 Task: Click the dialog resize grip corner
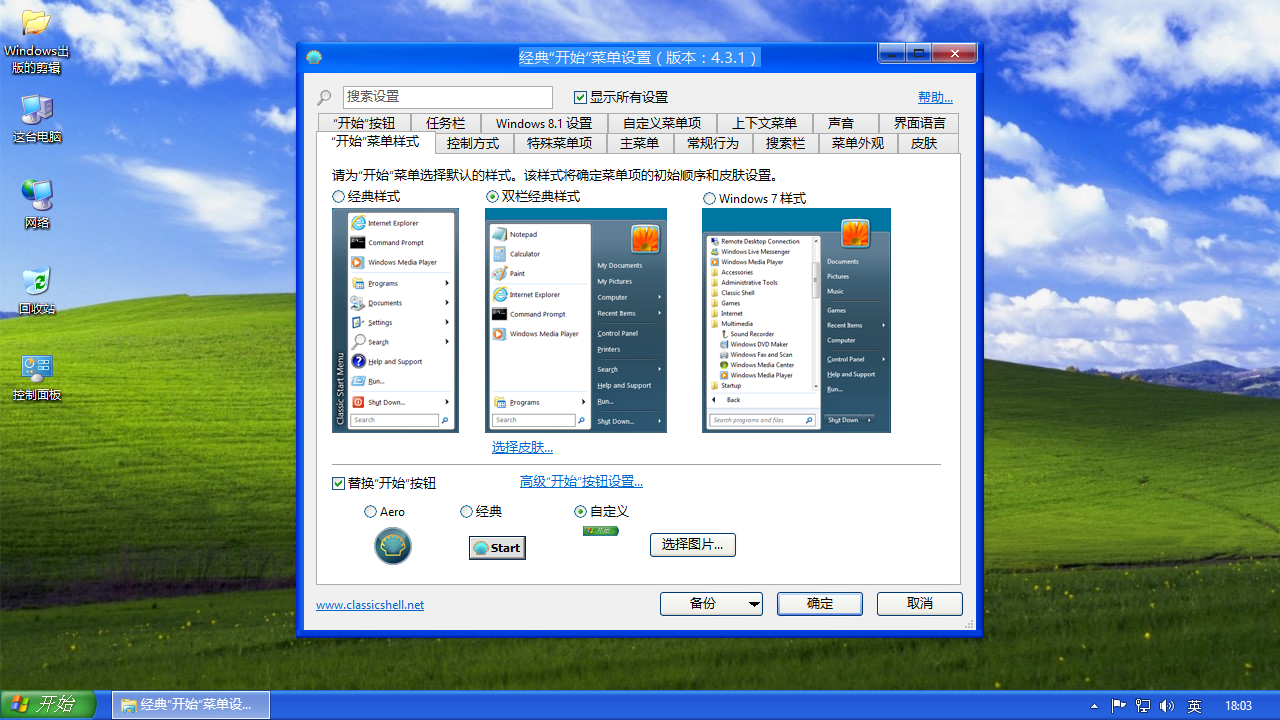point(969,624)
